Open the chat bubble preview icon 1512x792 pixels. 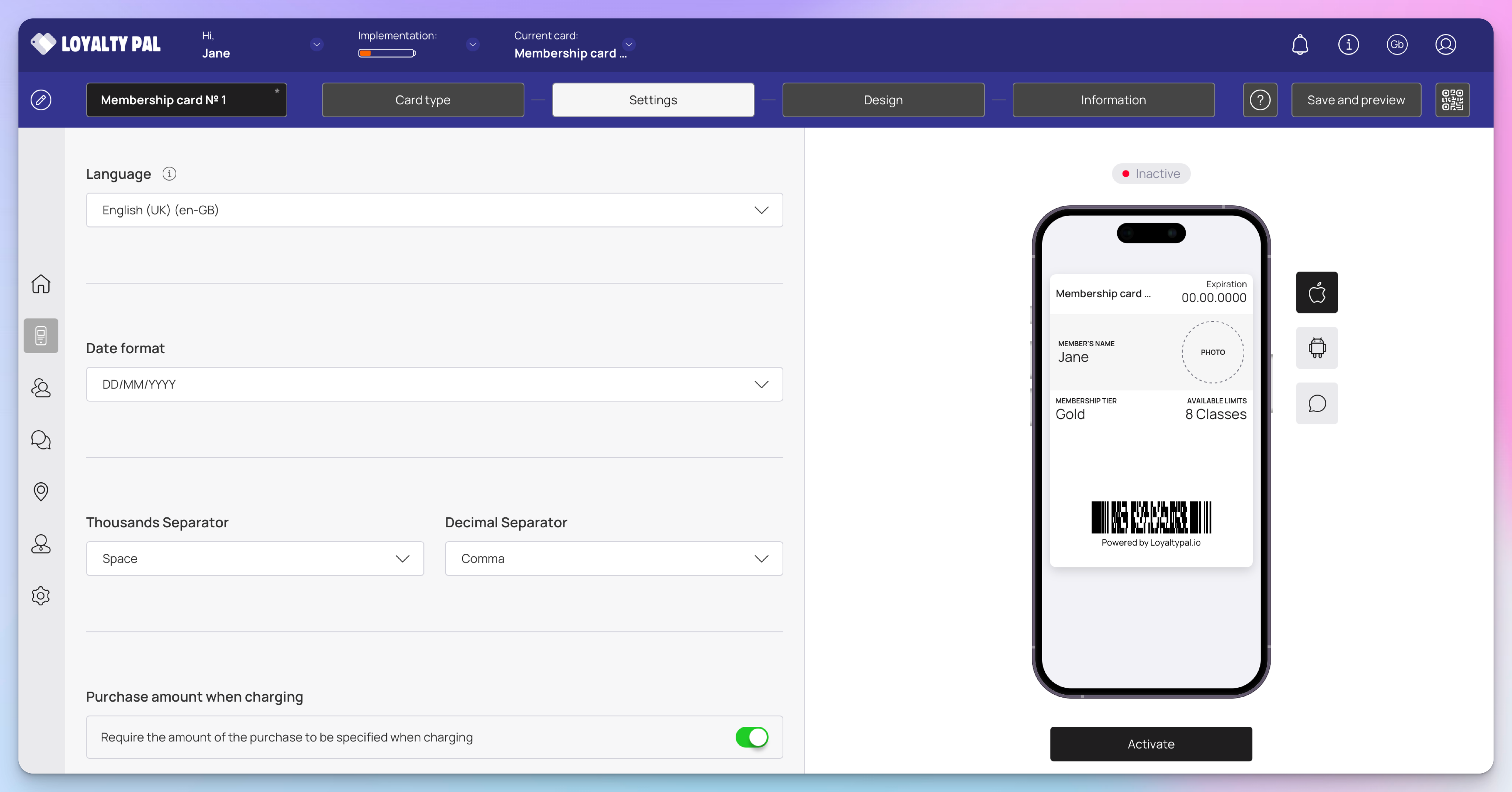(x=1317, y=404)
